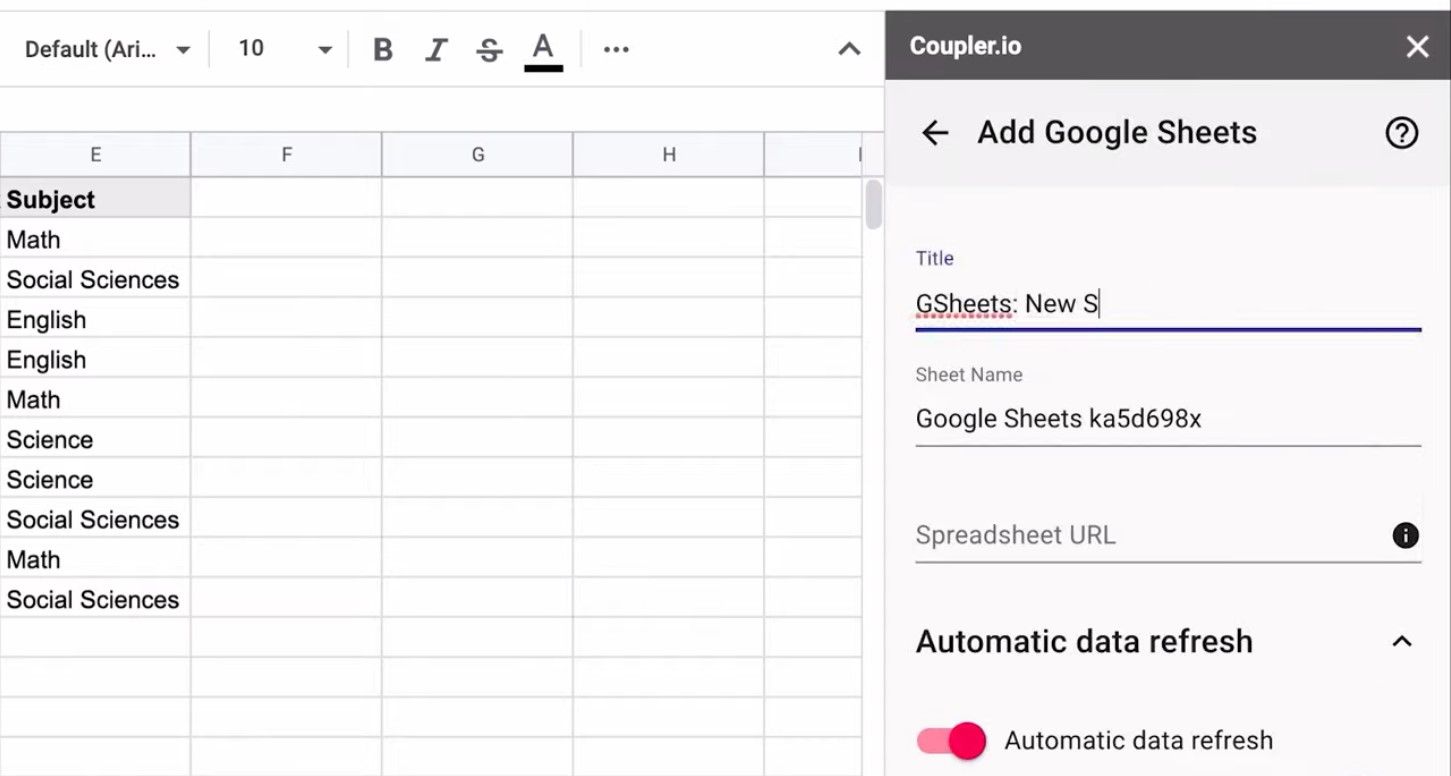Click the Coupler.io panel title
1451x776 pixels.
(965, 46)
